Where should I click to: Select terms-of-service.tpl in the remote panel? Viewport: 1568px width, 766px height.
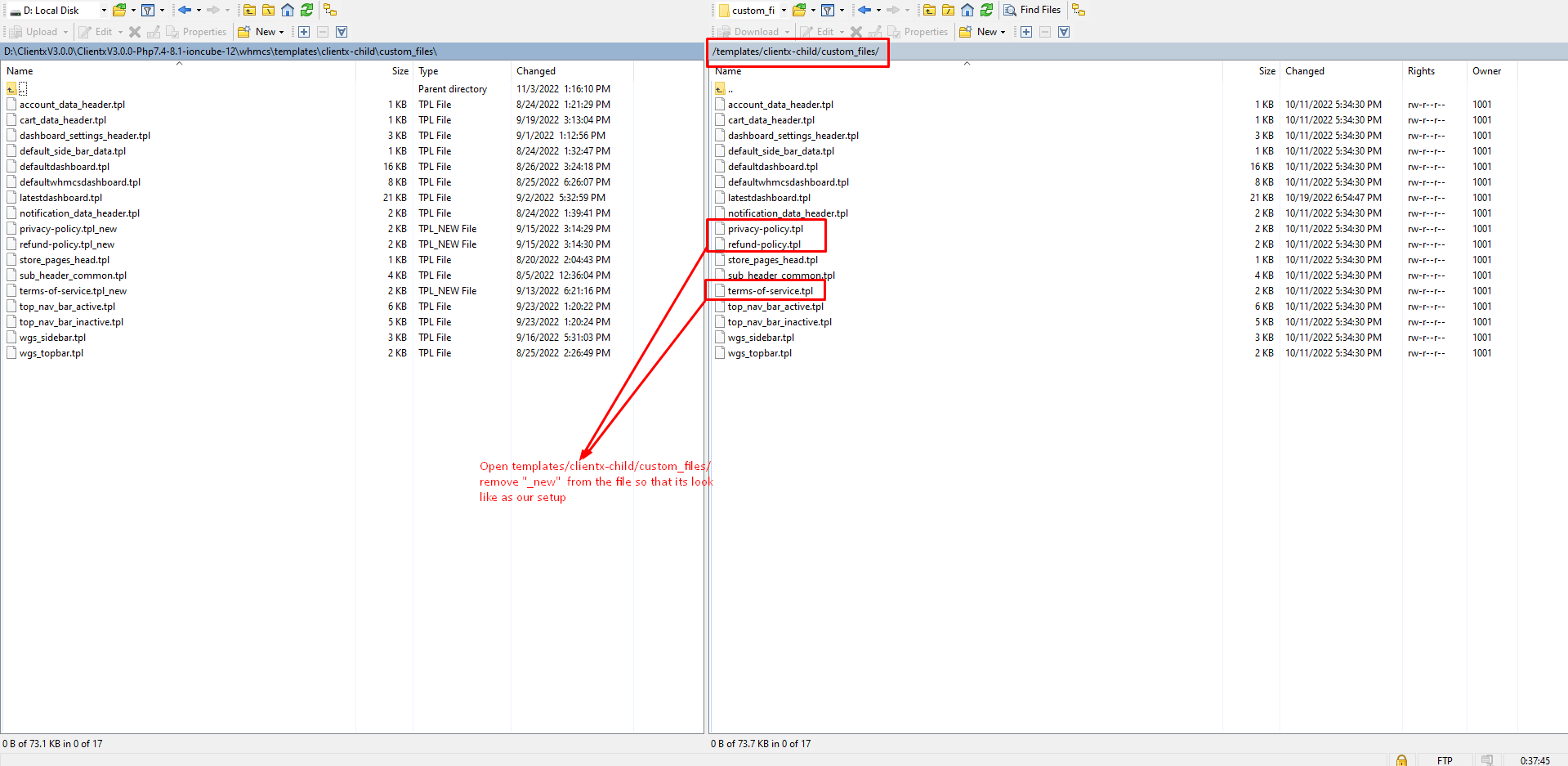point(770,291)
